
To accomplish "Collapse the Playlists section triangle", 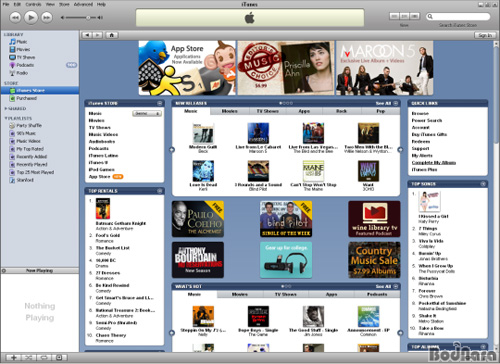I will click(6, 118).
